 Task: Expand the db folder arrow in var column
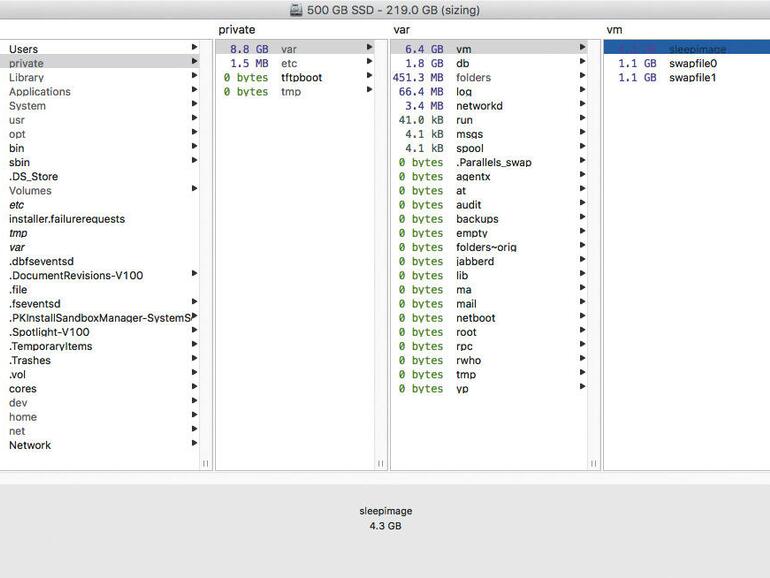tap(582, 61)
